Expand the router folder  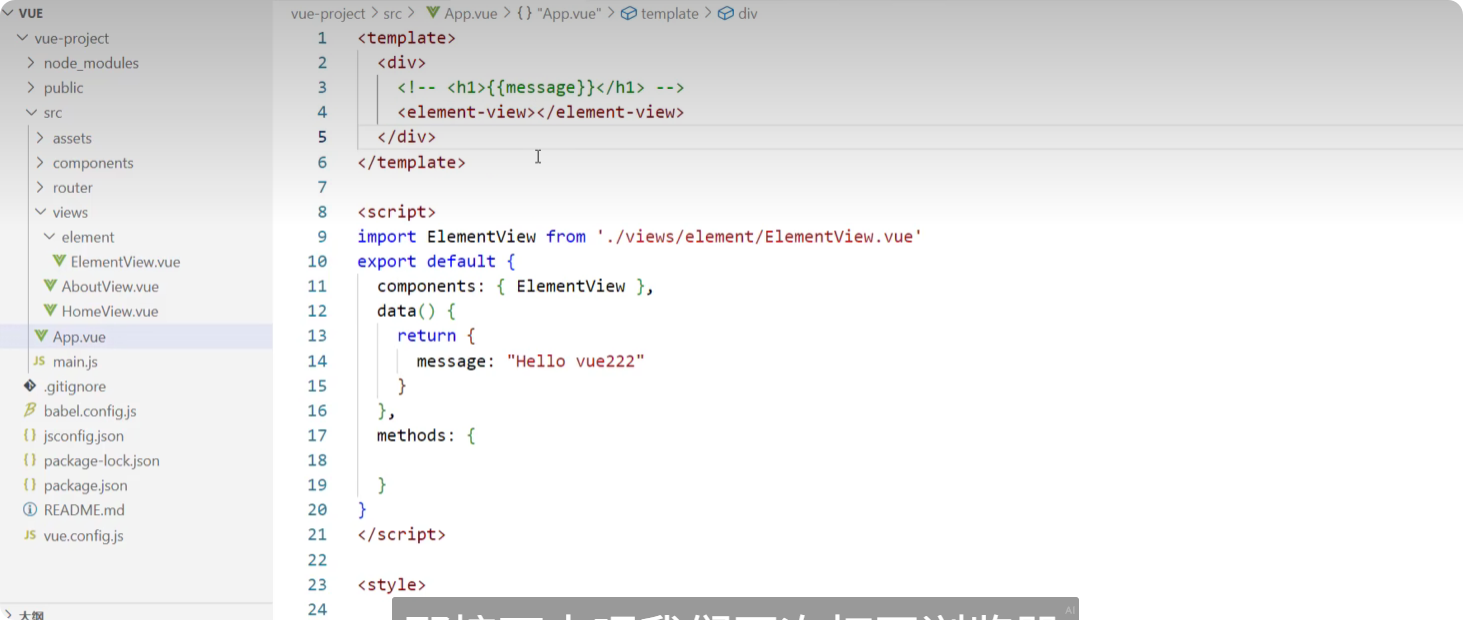[x=40, y=188]
